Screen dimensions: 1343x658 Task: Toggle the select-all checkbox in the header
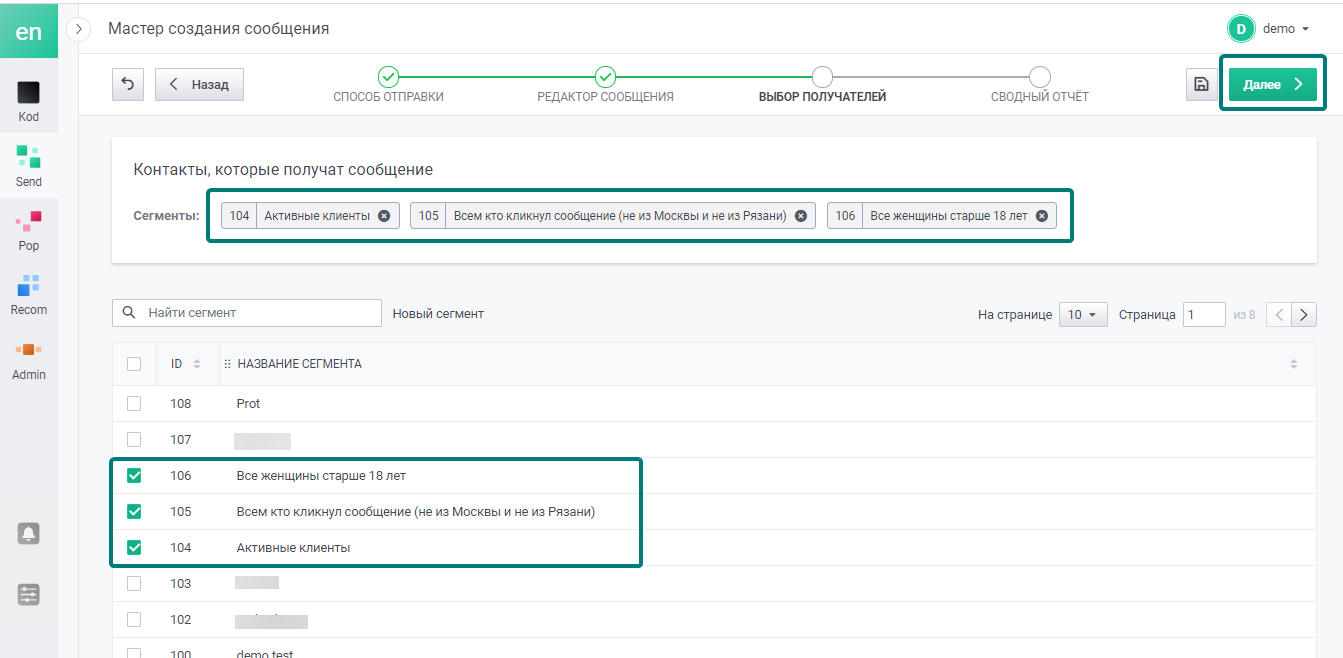pyautogui.click(x=134, y=364)
